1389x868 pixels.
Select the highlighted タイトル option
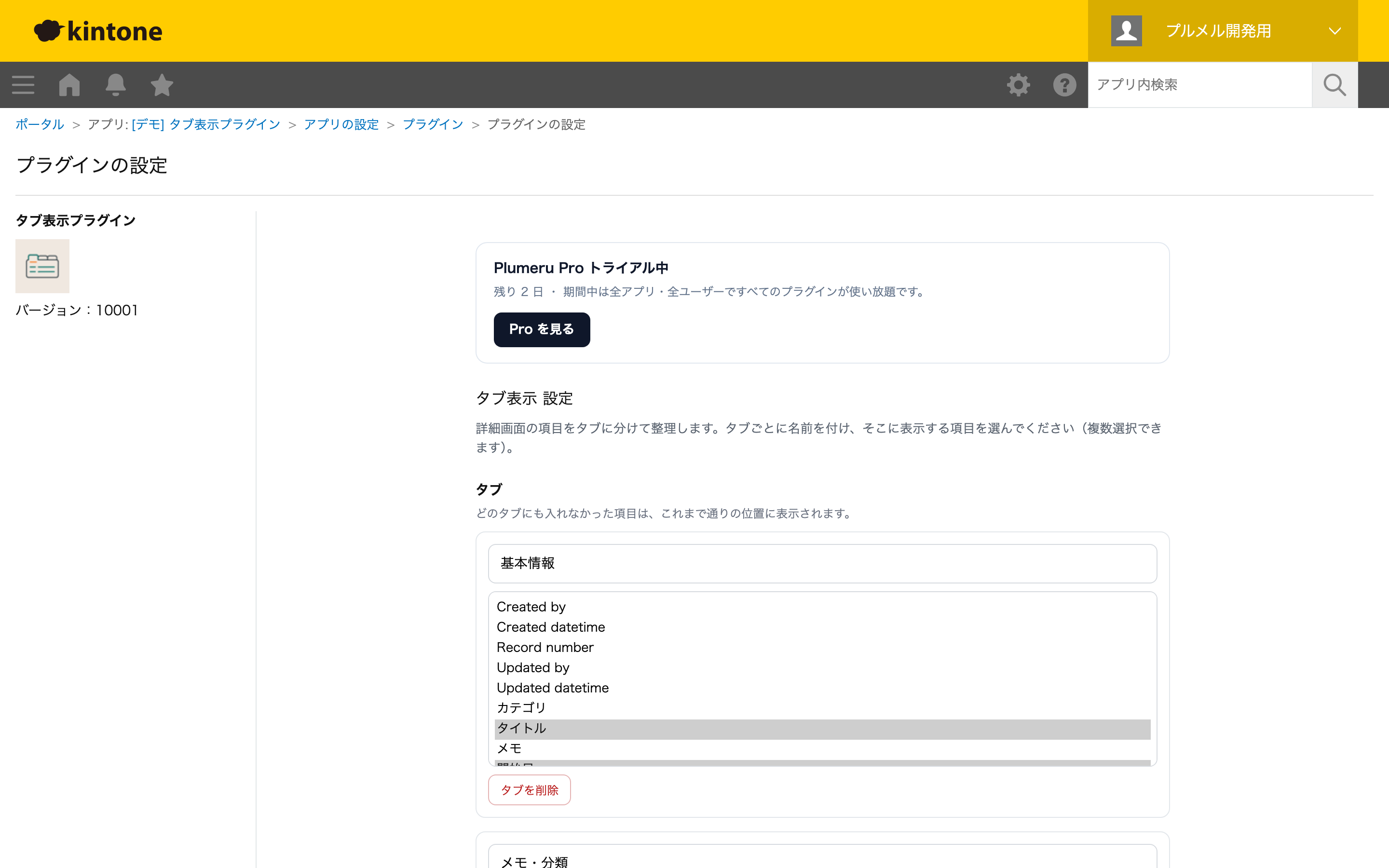click(x=822, y=729)
